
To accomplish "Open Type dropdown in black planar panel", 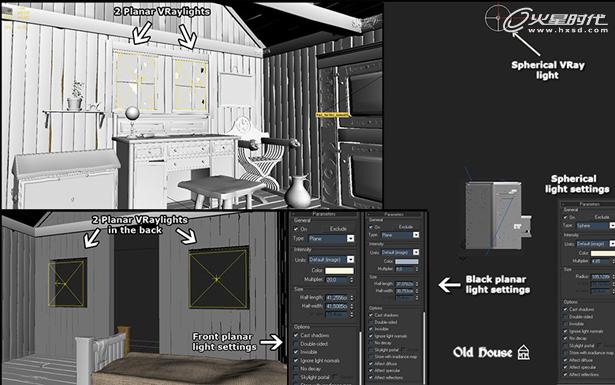I will [x=400, y=235].
